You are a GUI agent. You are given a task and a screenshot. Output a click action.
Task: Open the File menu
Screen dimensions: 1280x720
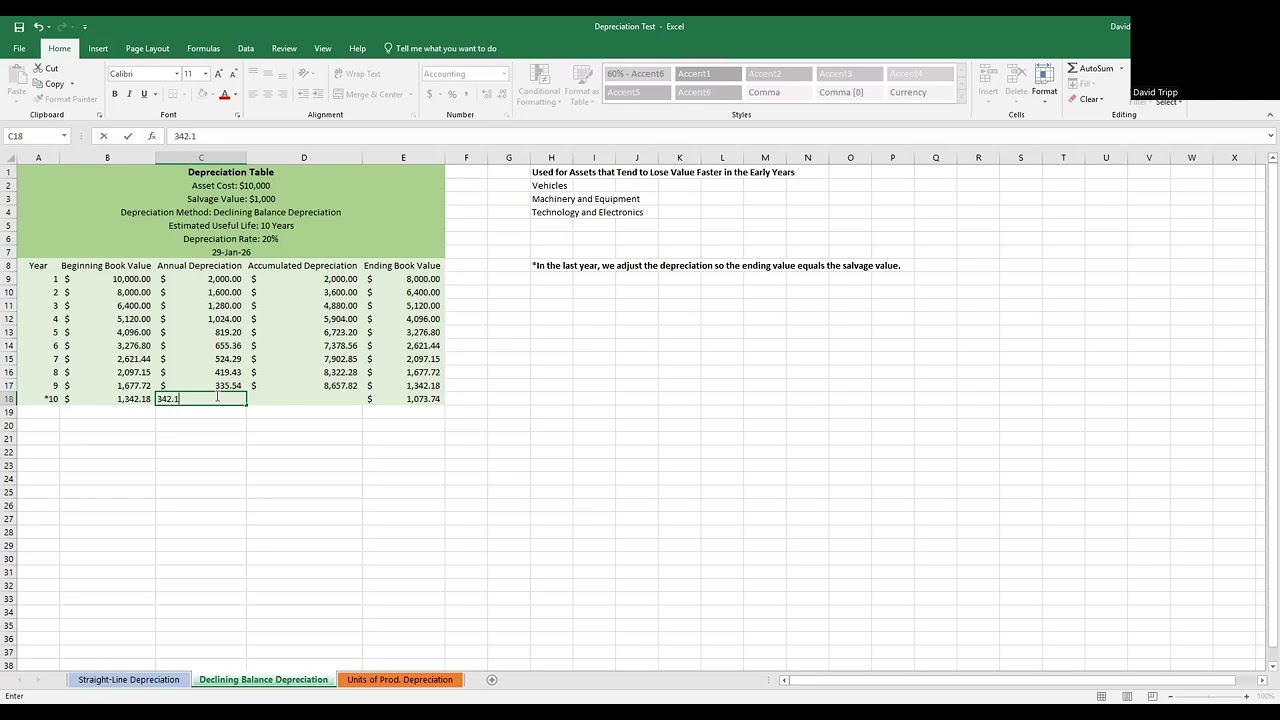click(x=19, y=48)
